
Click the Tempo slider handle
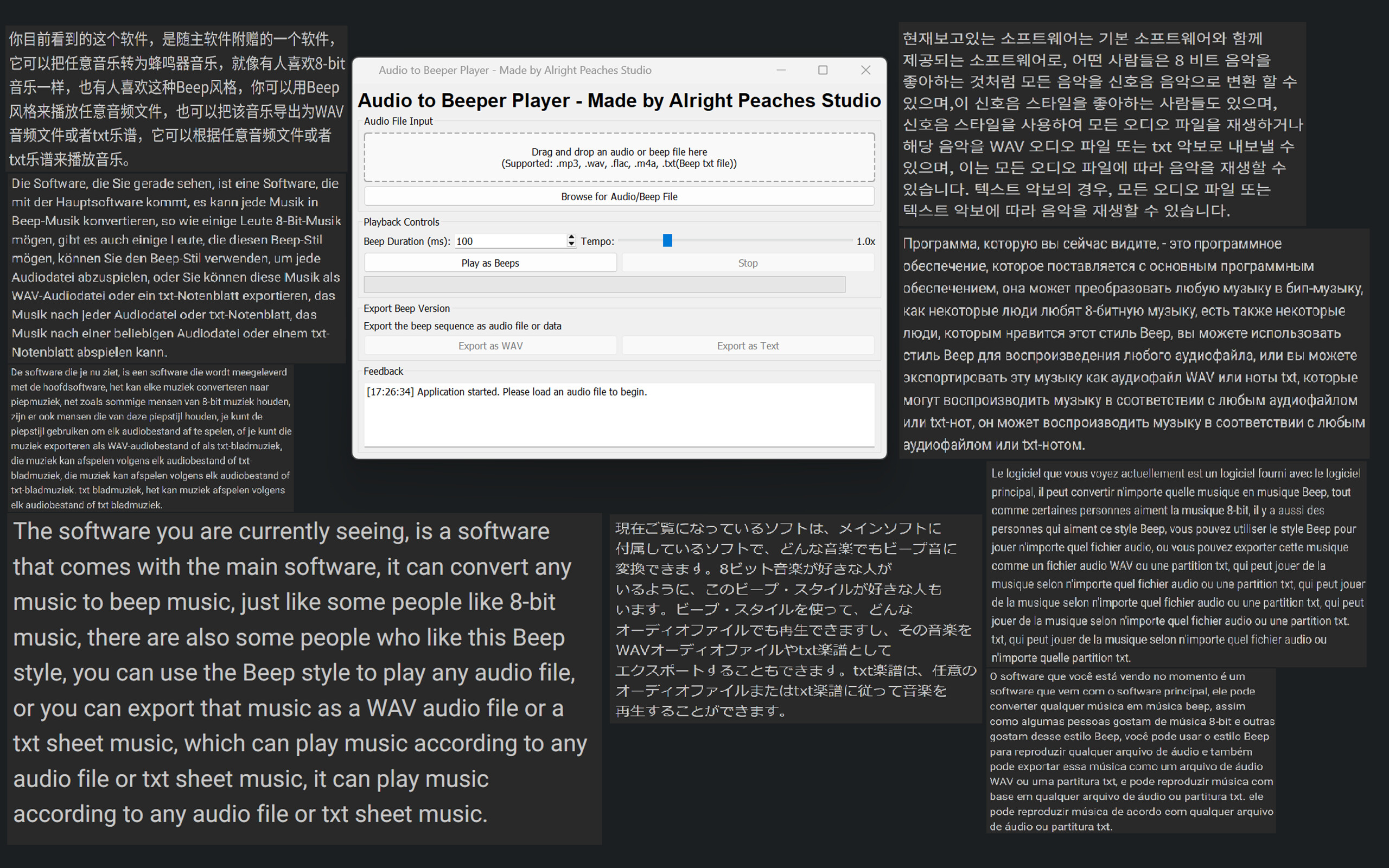click(x=667, y=240)
